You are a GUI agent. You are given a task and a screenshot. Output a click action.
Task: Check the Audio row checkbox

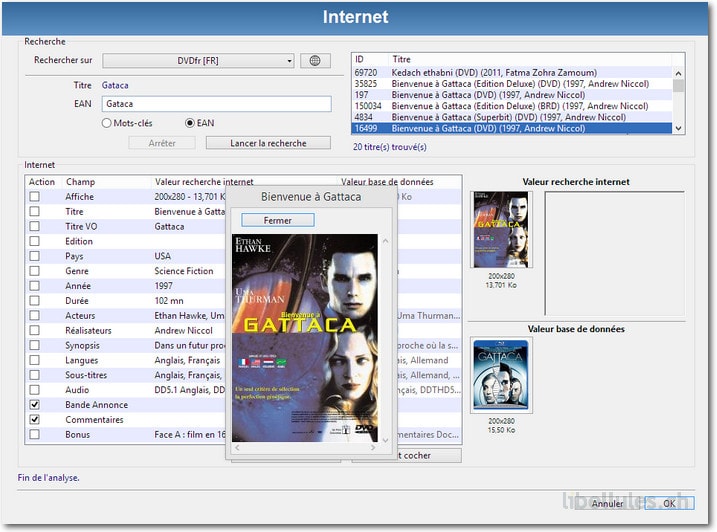(34, 390)
